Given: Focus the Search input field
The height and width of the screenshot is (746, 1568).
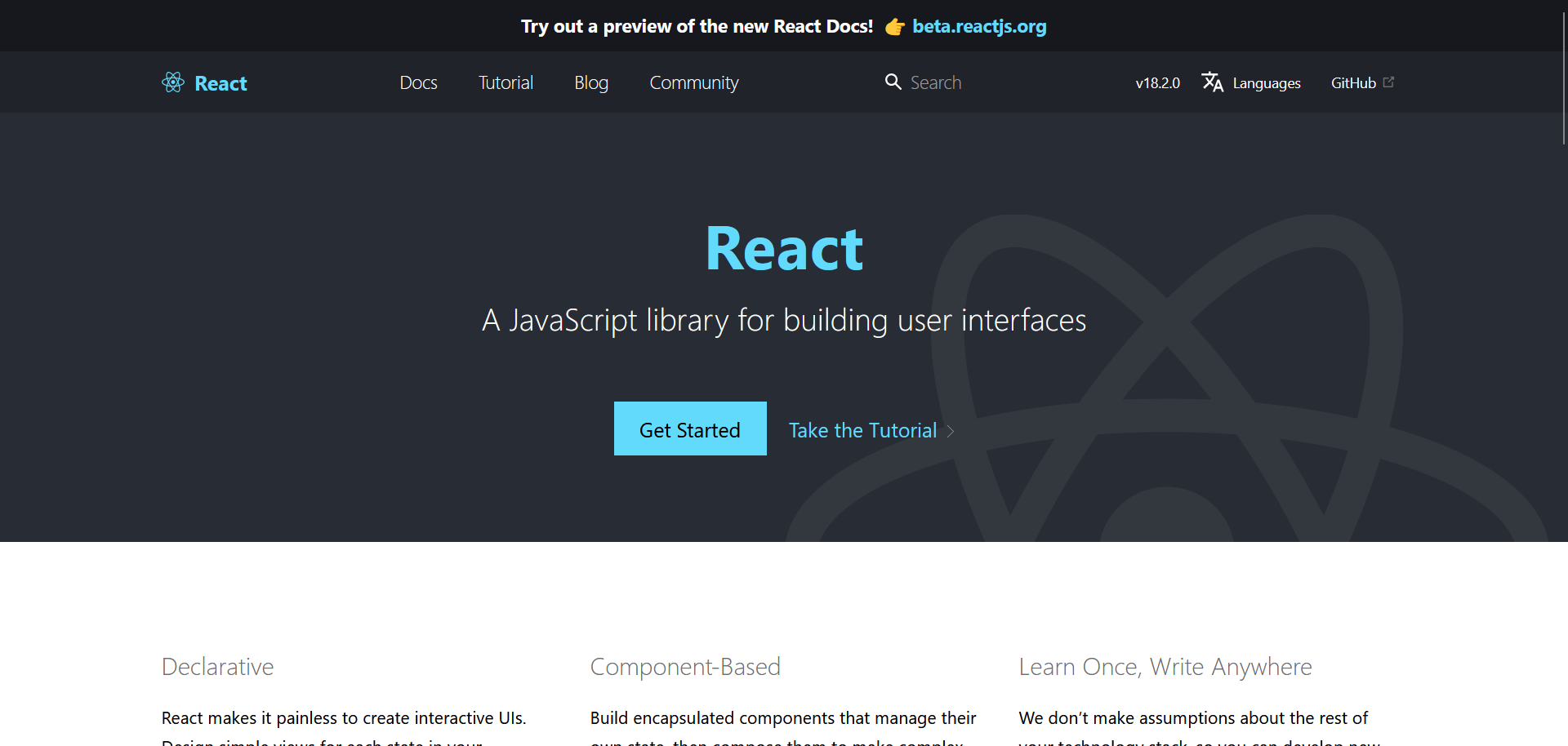Looking at the screenshot, I should 936,82.
